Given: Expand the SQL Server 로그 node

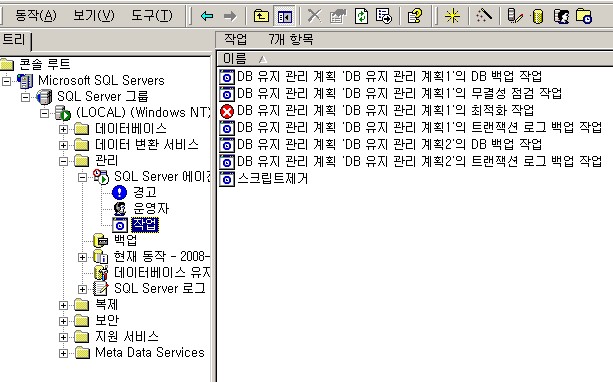Looking at the screenshot, I should pyautogui.click(x=82, y=289).
